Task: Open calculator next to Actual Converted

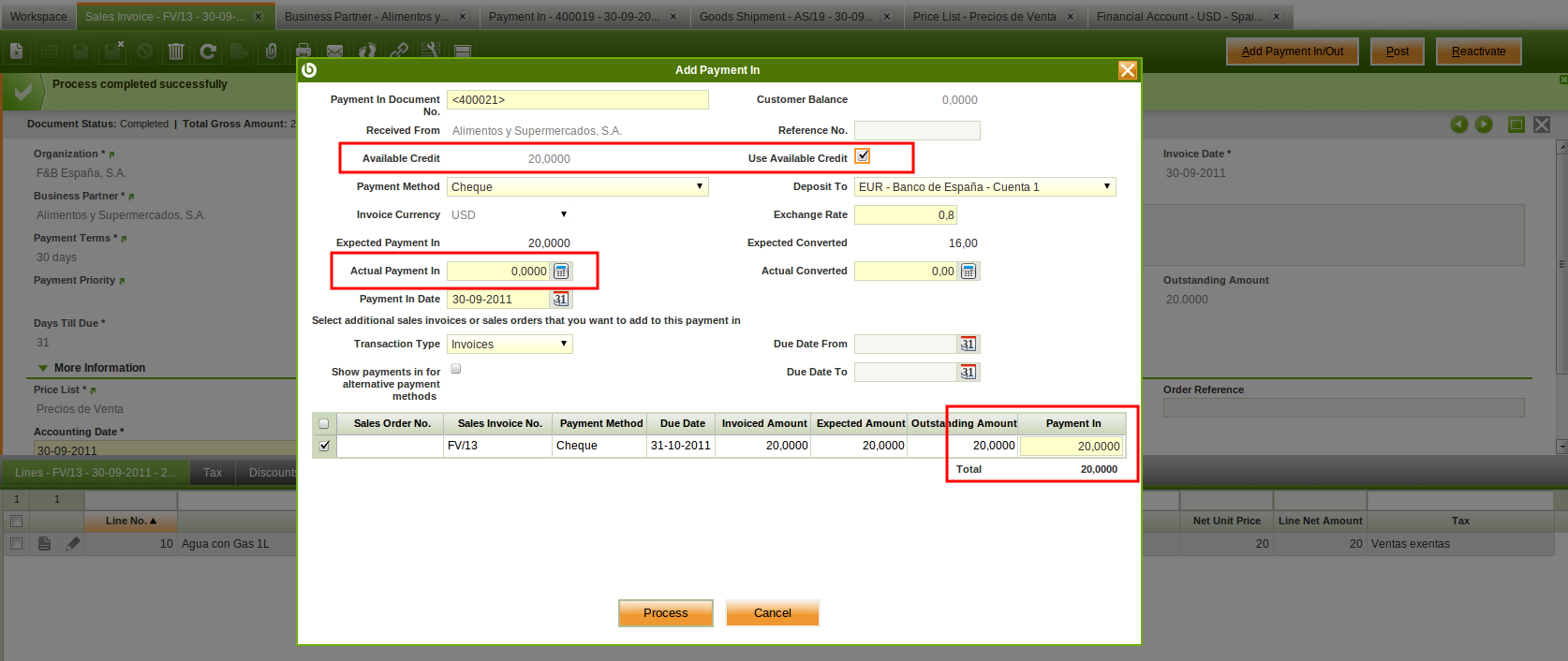Action: [x=969, y=272]
